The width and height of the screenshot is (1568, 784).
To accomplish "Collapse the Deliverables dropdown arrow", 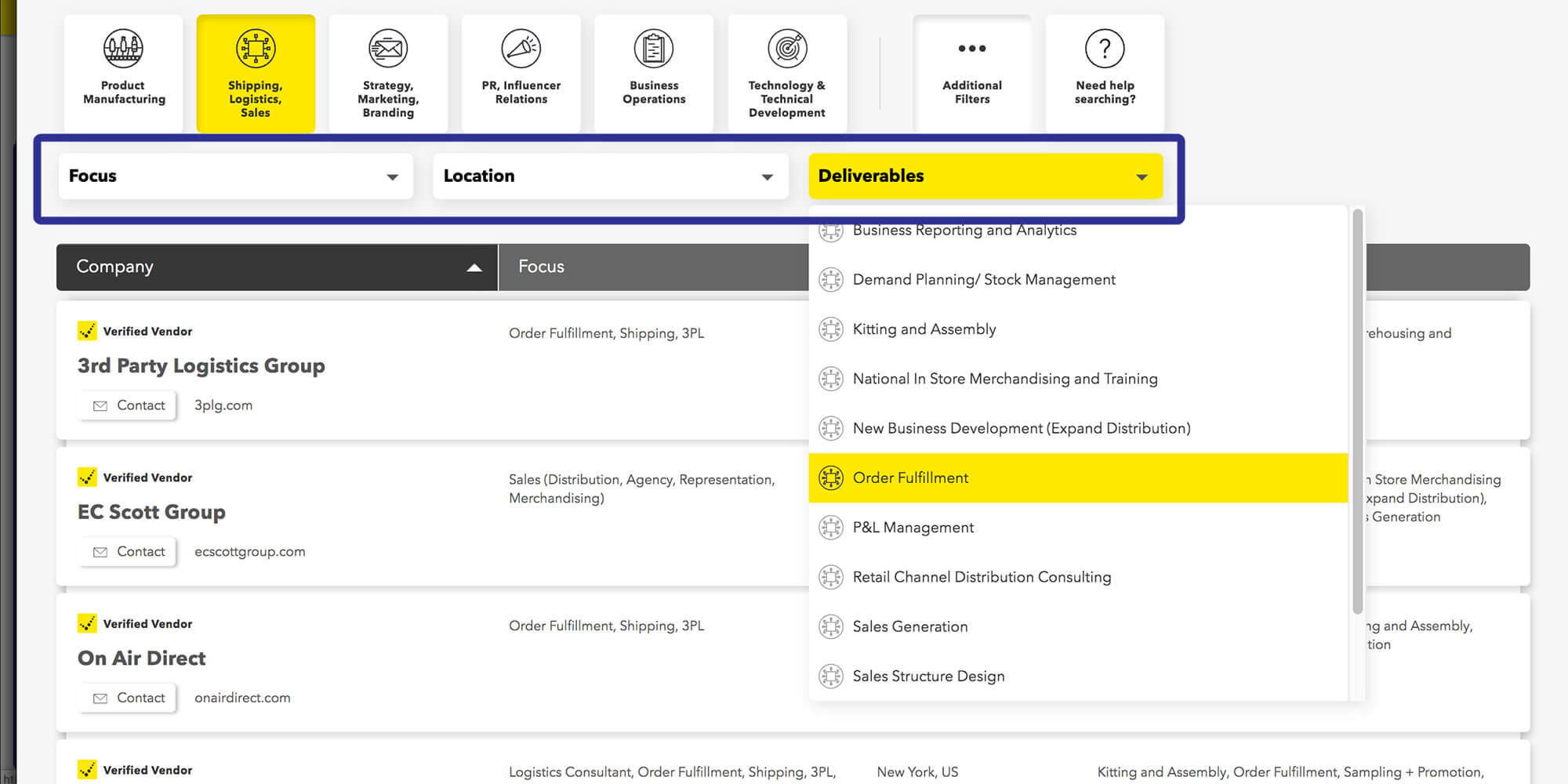I will tap(1142, 177).
